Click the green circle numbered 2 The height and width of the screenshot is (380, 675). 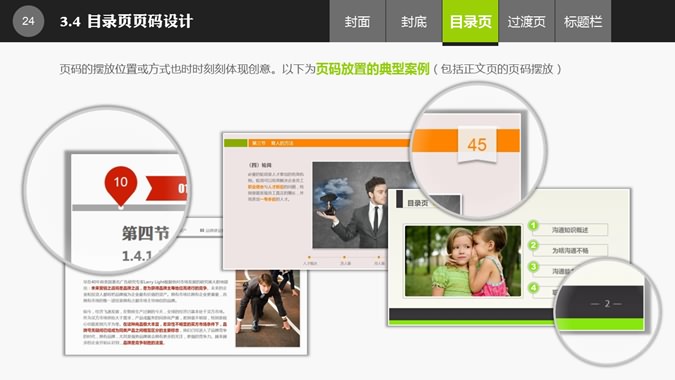[533, 245]
